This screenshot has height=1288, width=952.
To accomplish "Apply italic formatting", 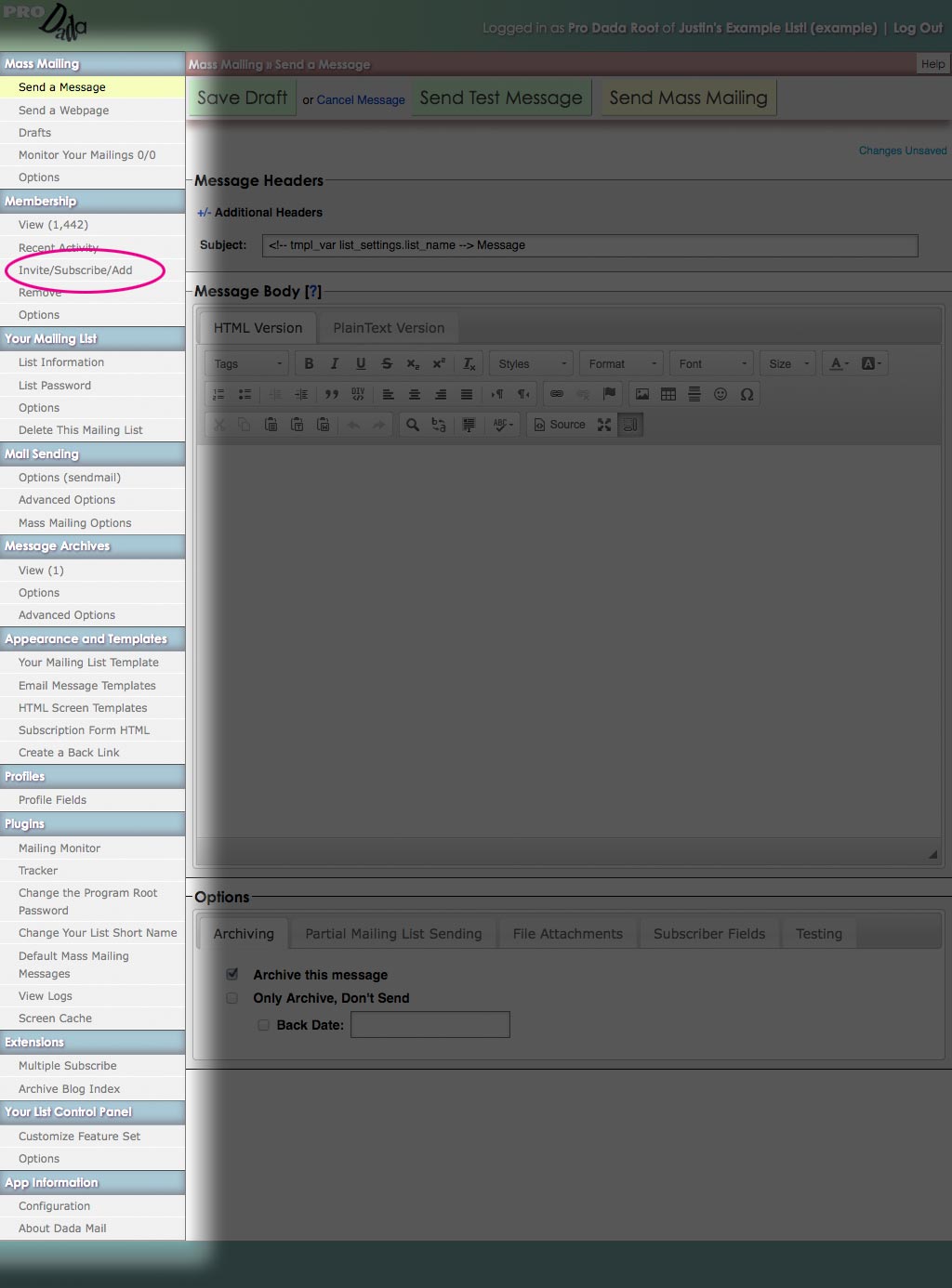I will click(x=335, y=364).
